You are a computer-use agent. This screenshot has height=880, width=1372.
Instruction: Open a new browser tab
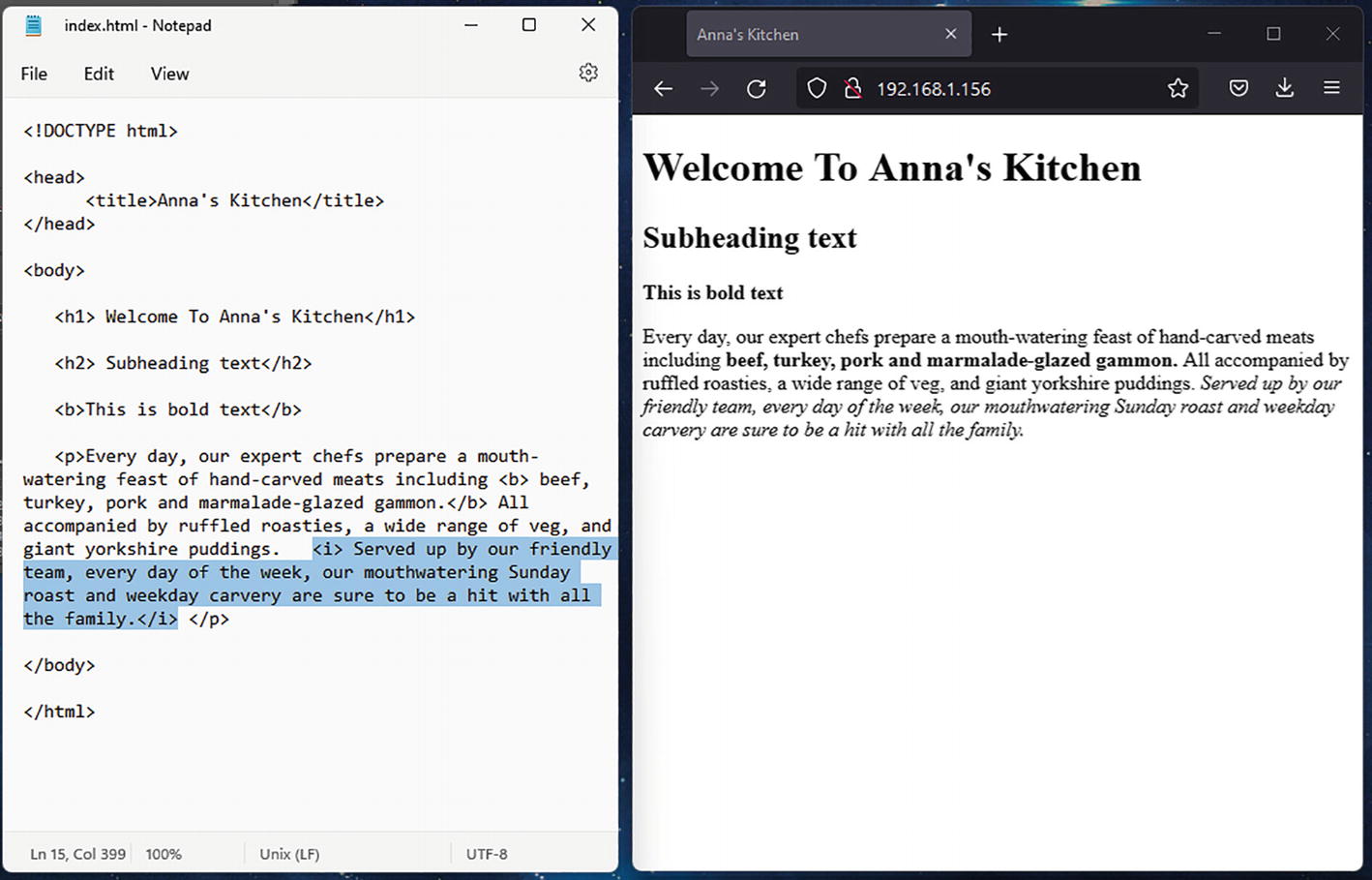pos(999,35)
